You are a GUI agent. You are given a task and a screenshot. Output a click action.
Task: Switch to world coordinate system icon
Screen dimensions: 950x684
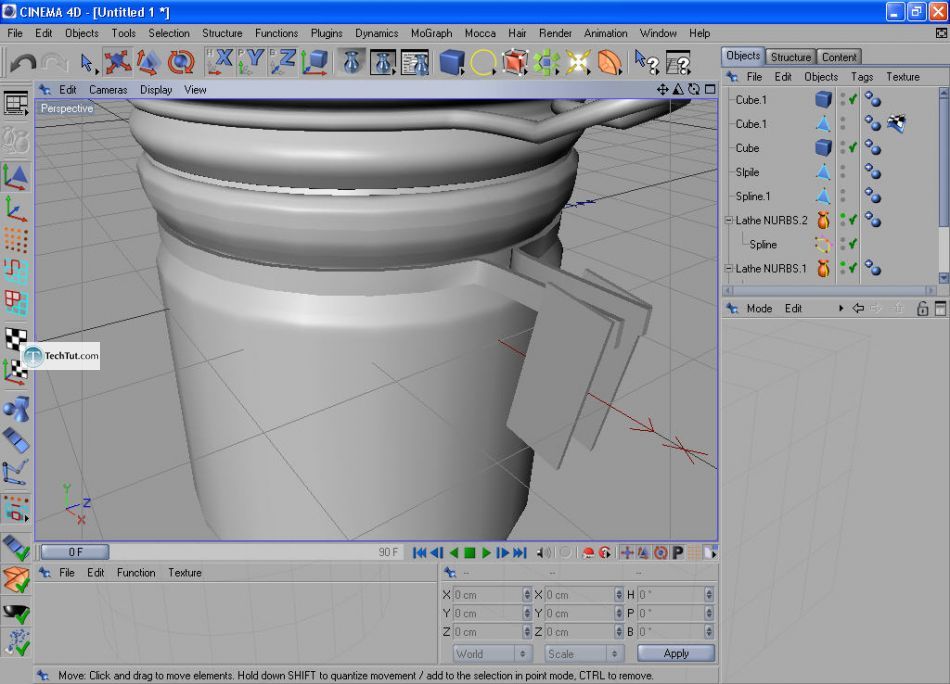315,62
